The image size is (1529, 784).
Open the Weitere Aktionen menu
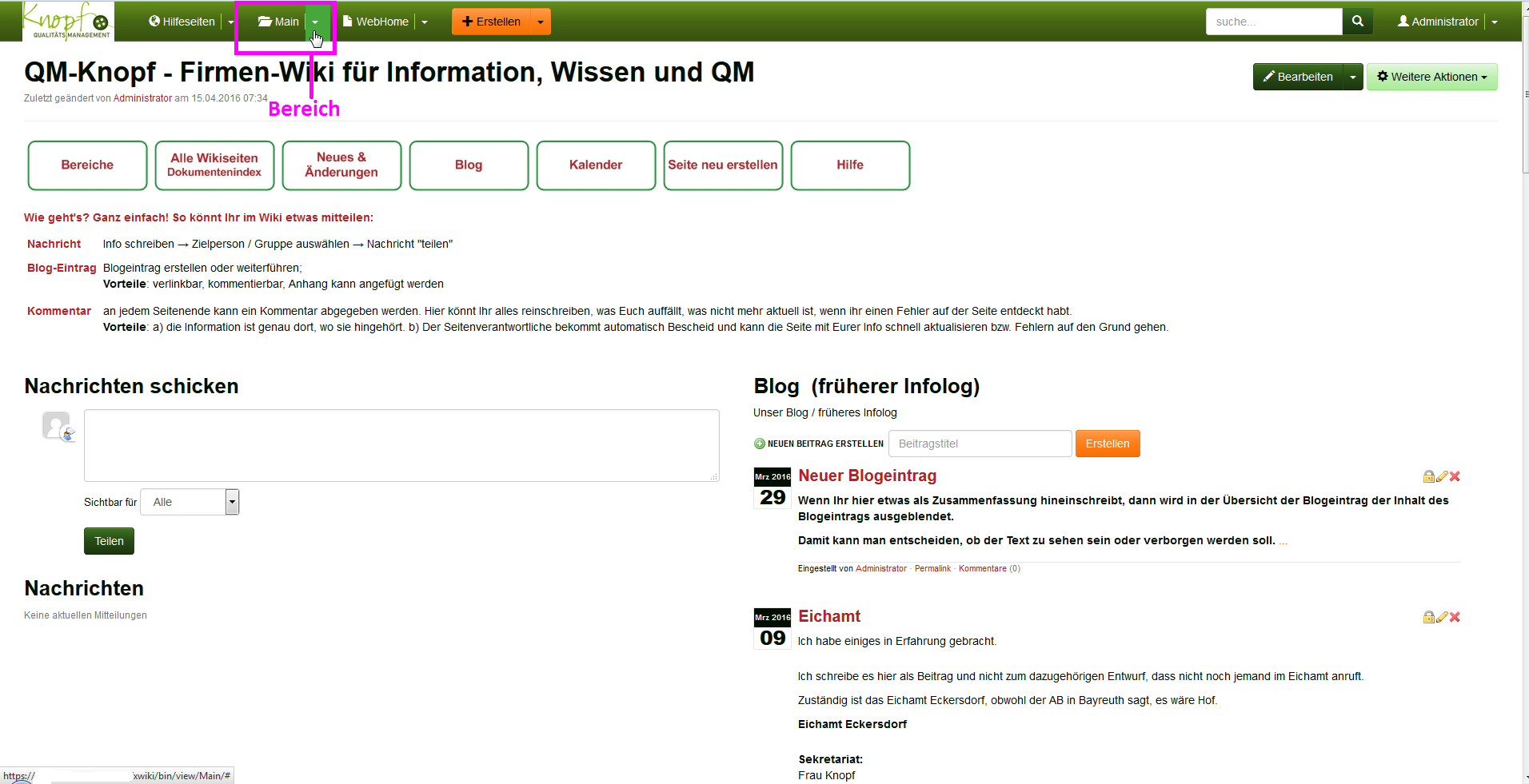pyautogui.click(x=1431, y=78)
